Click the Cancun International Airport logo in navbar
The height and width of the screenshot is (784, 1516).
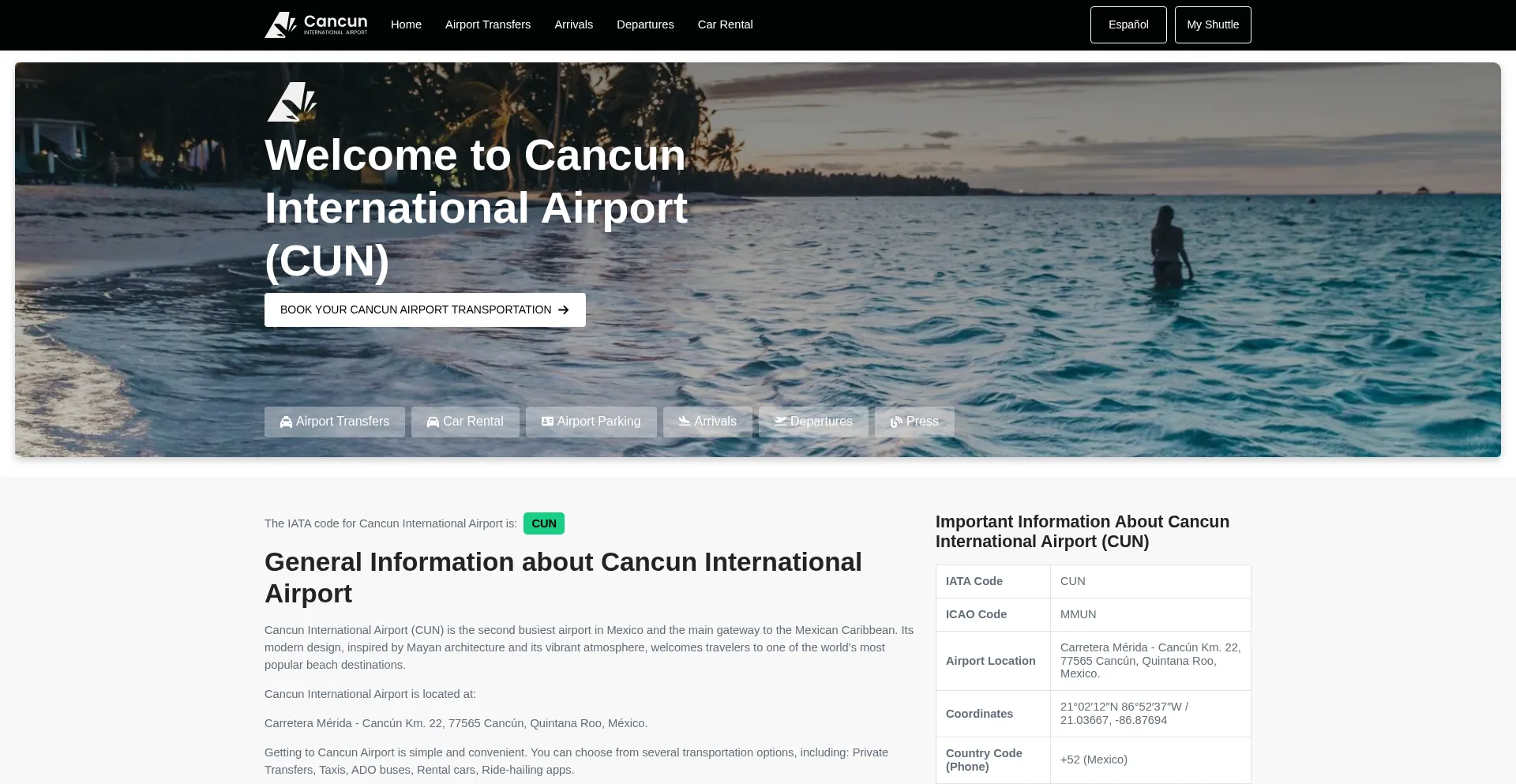click(316, 24)
